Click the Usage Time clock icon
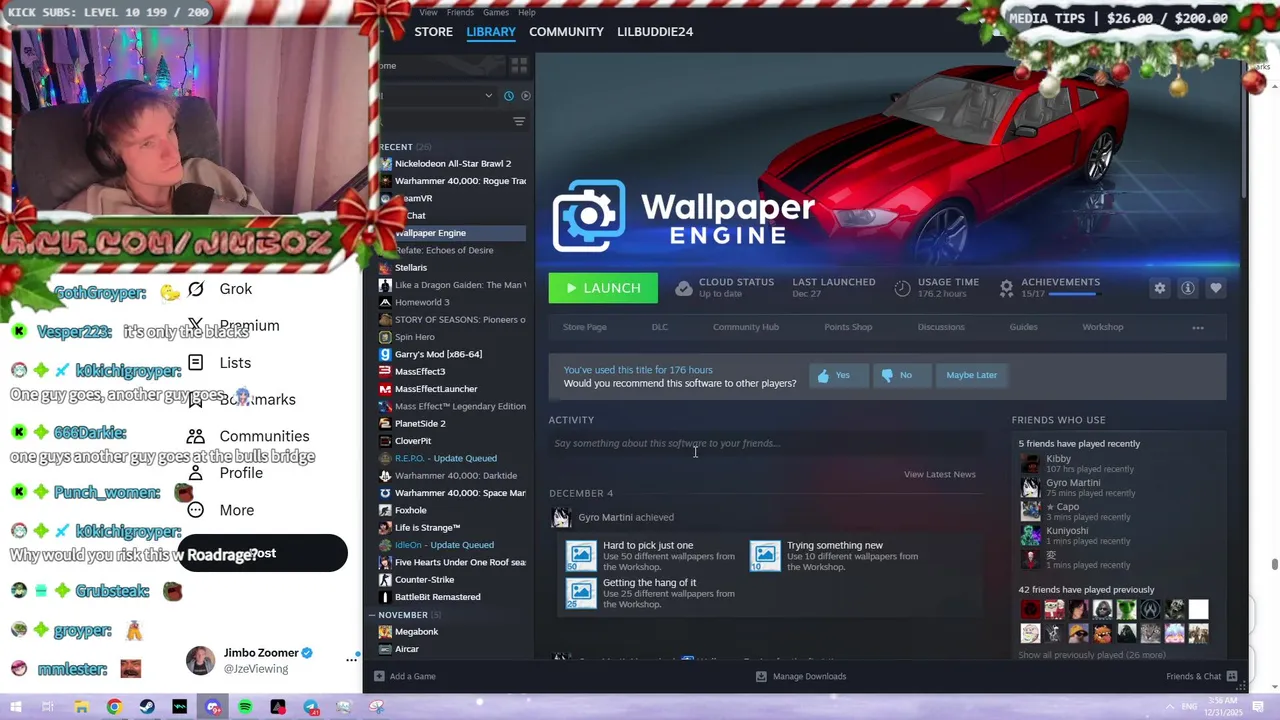 pos(902,288)
